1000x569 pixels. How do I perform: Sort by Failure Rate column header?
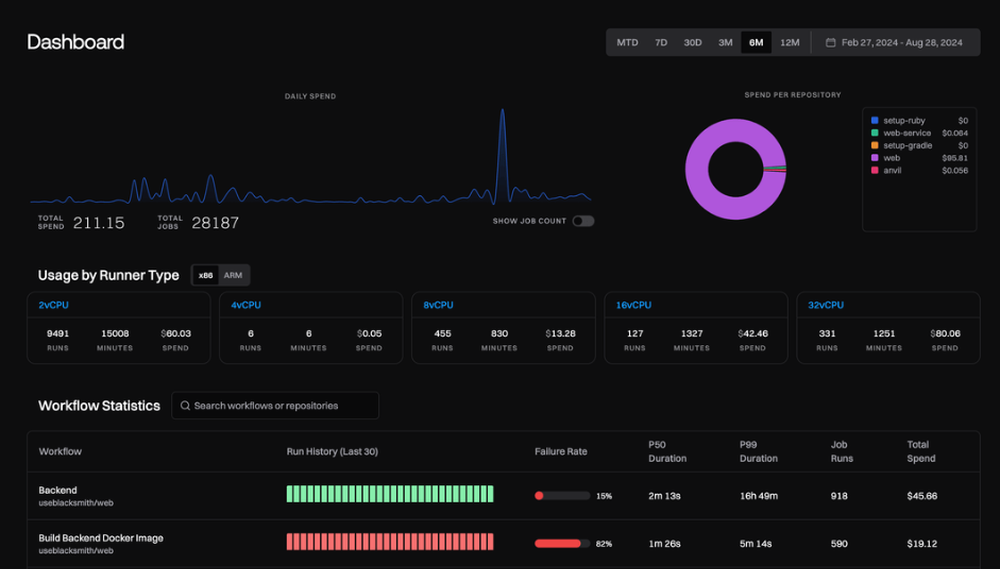pyautogui.click(x=561, y=452)
